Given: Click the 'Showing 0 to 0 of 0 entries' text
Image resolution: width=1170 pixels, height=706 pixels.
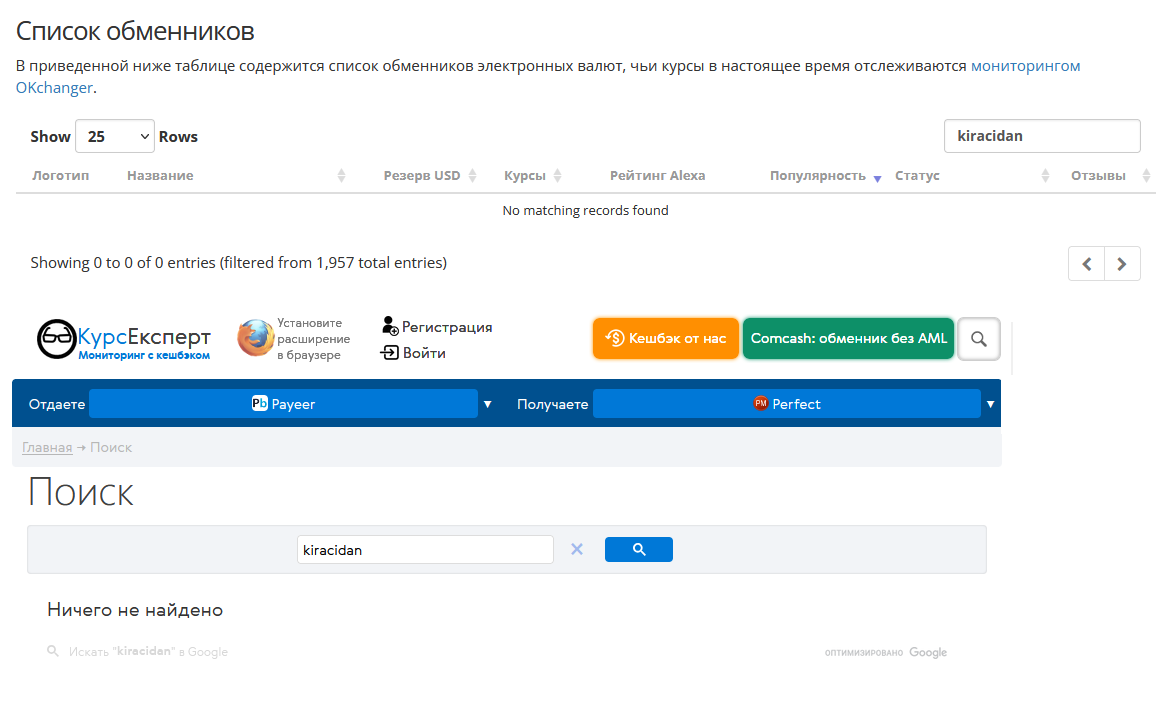Looking at the screenshot, I should tap(239, 263).
